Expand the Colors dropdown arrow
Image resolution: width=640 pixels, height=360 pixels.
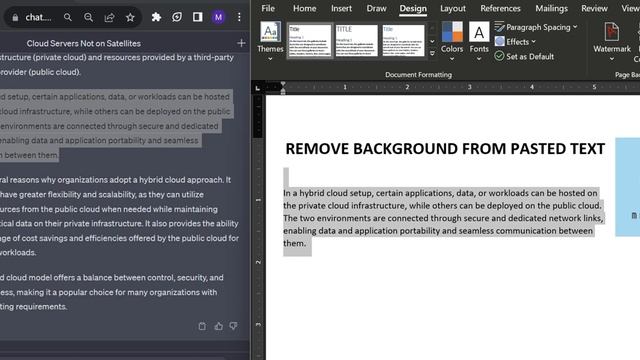pyautogui.click(x=452, y=59)
